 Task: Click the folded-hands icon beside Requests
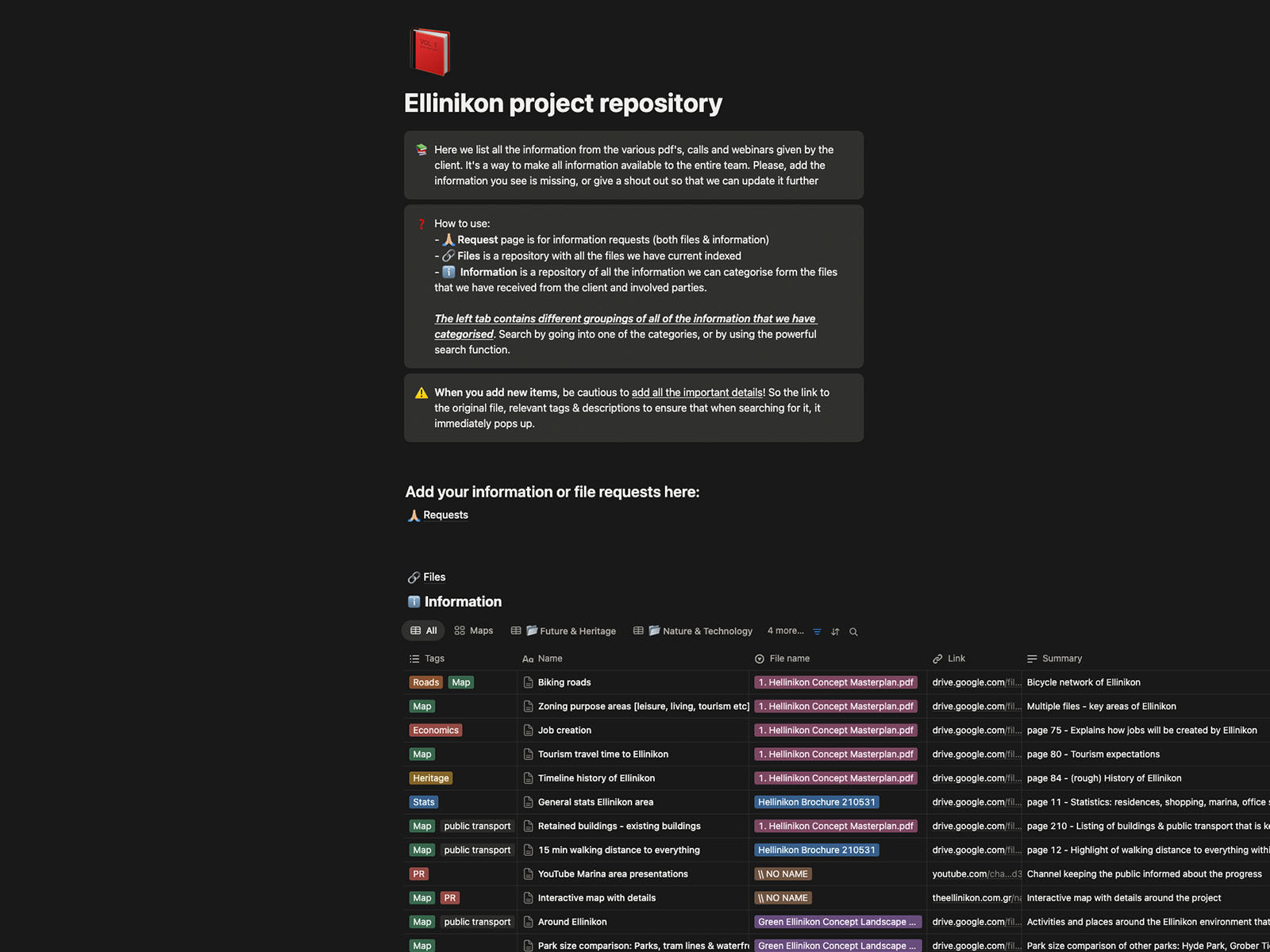(414, 515)
